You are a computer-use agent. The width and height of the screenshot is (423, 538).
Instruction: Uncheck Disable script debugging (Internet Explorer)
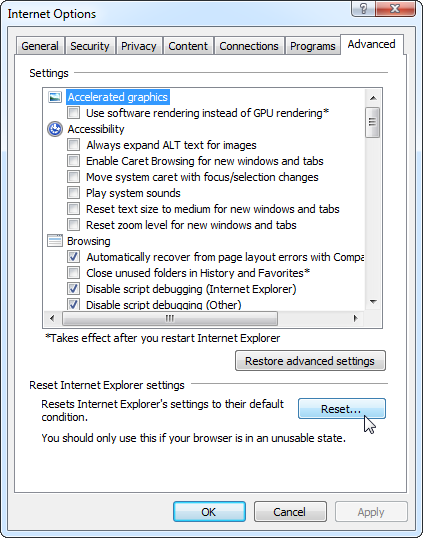point(73,289)
